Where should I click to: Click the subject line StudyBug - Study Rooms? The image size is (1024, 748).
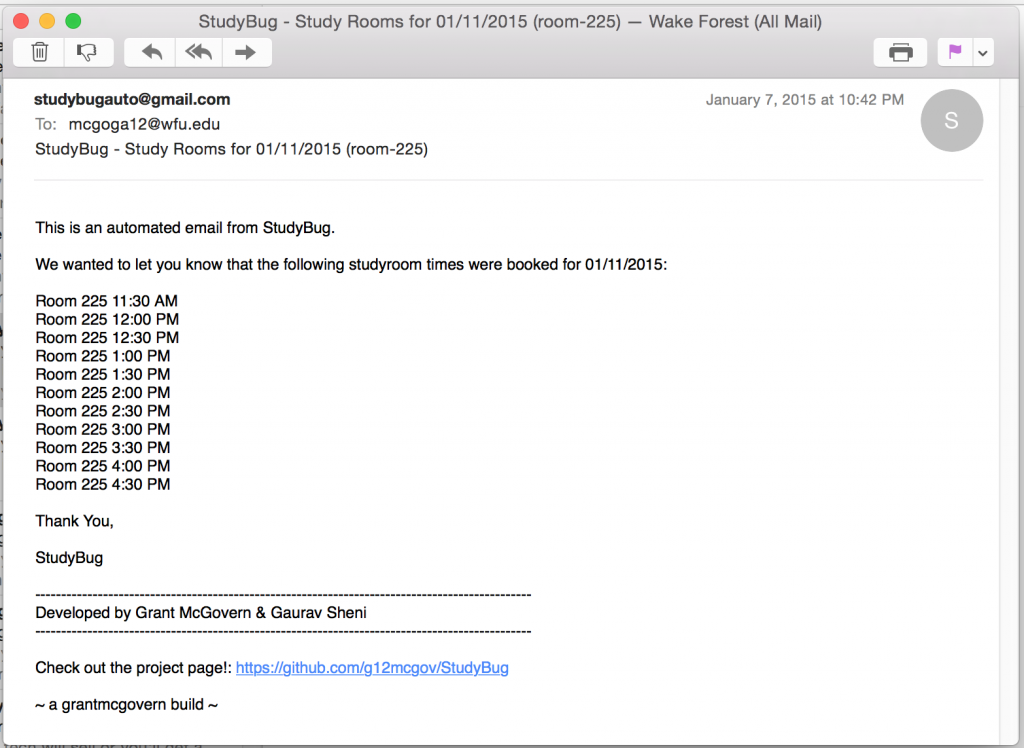point(231,149)
